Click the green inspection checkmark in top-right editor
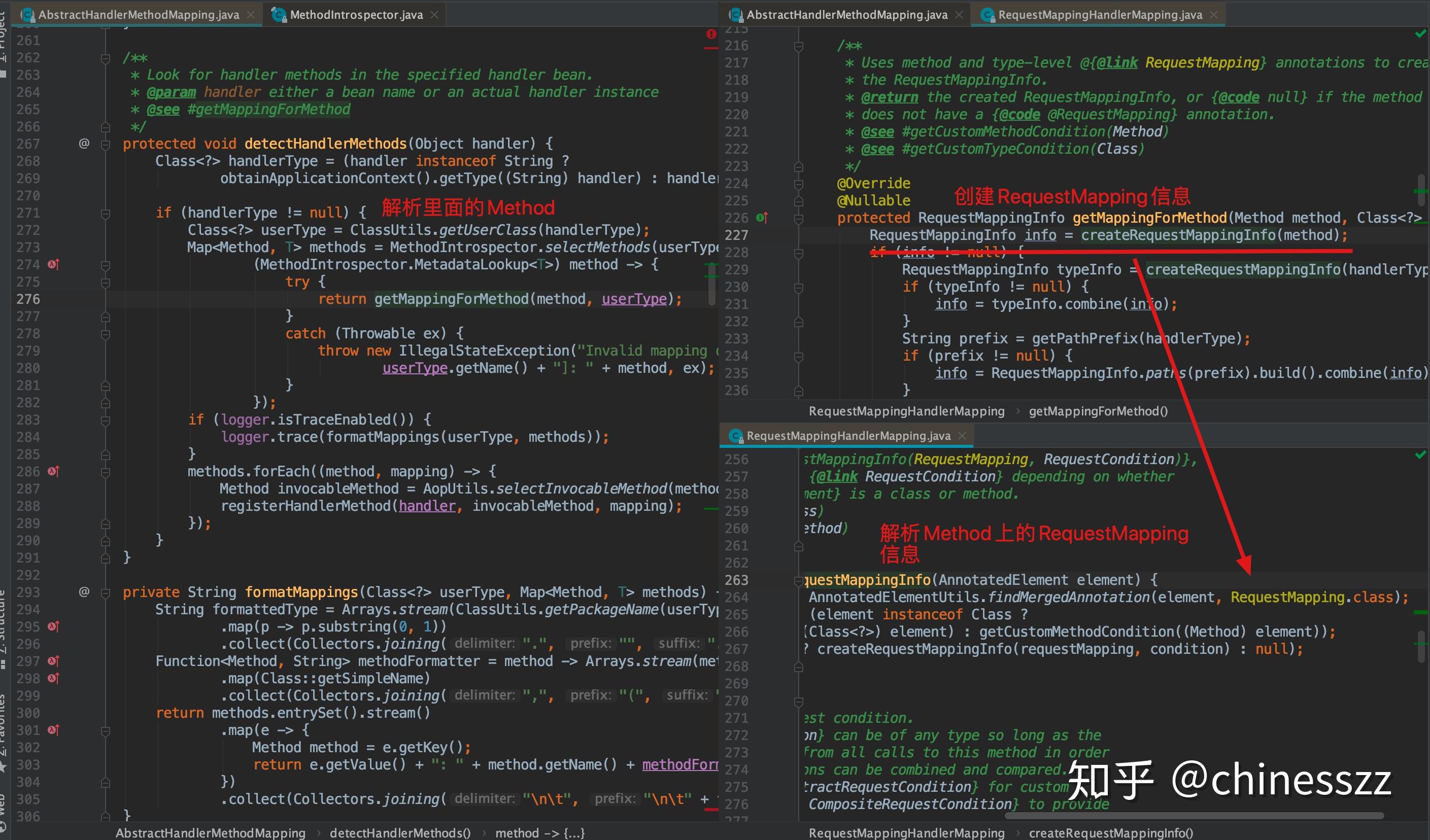This screenshot has width=1430, height=840. [x=1420, y=34]
